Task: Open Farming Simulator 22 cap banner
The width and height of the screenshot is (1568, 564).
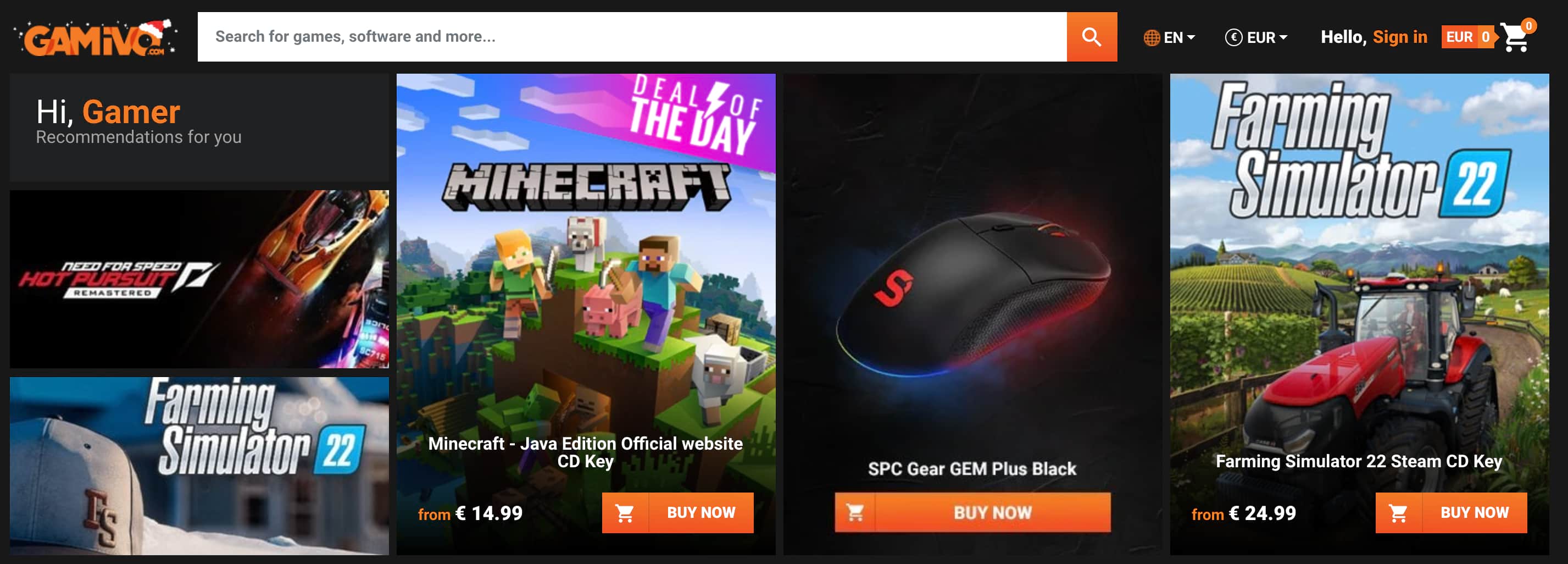Action: coord(199,466)
